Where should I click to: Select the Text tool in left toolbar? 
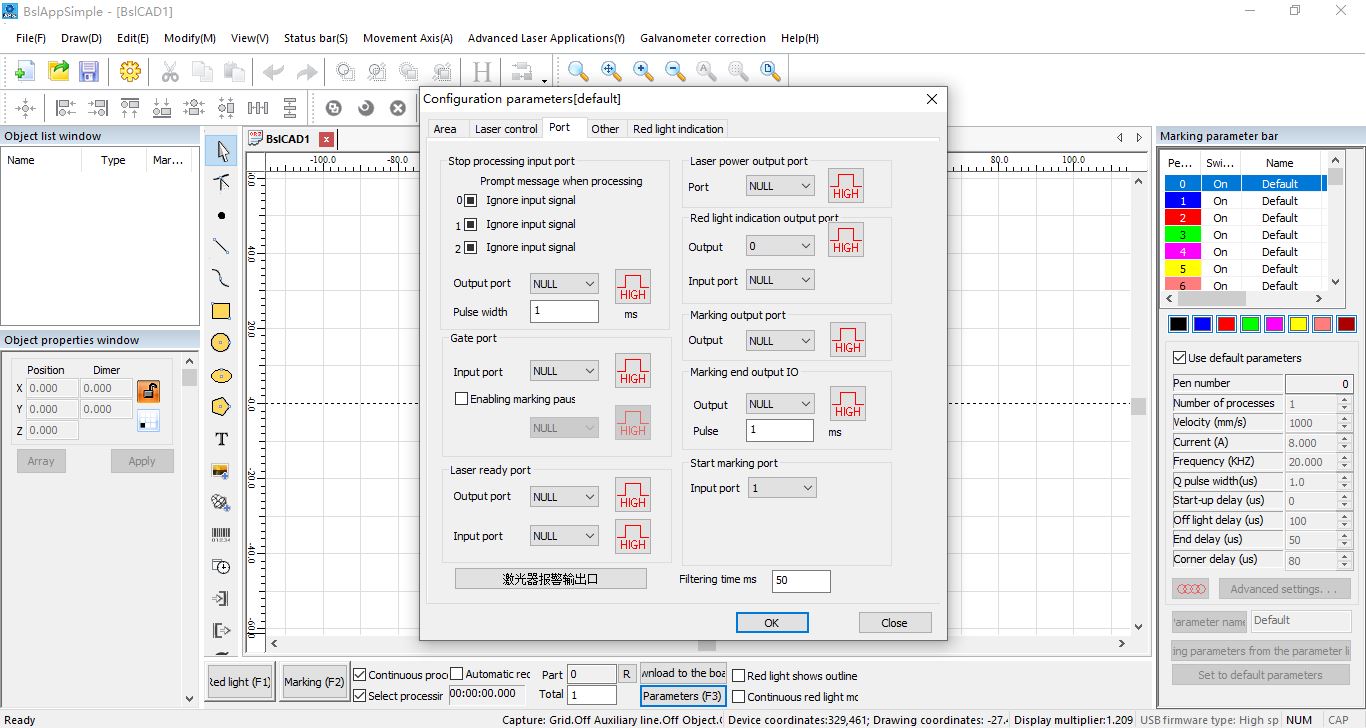tap(221, 439)
